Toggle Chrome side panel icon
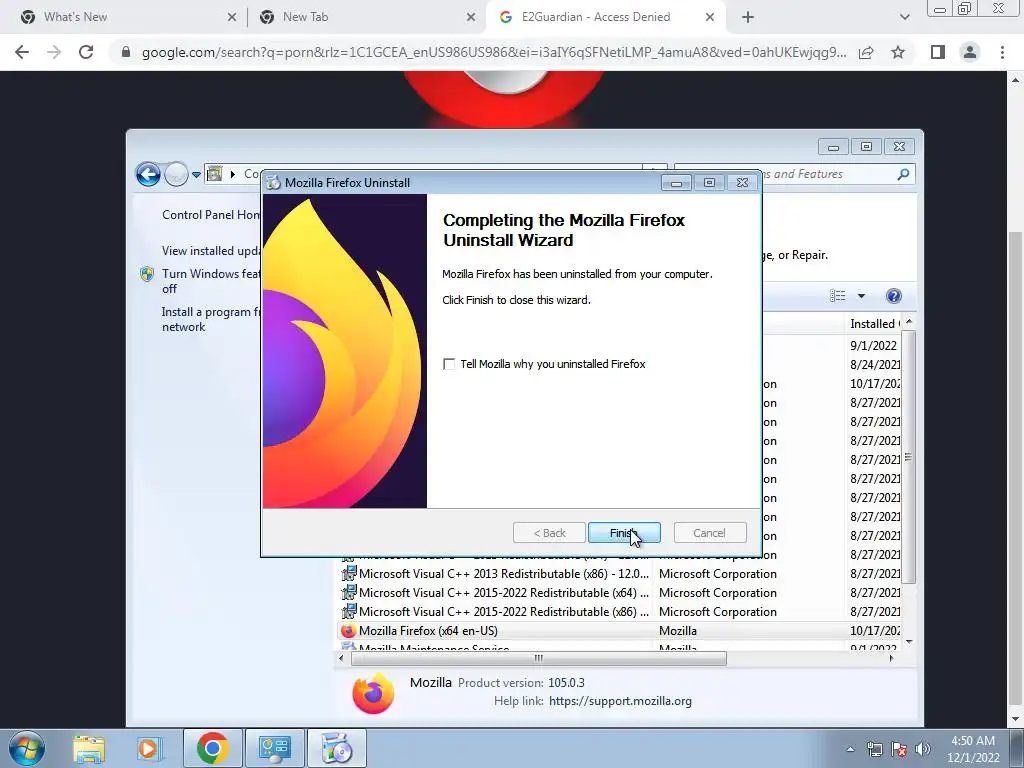This screenshot has height=768, width=1024. (938, 52)
